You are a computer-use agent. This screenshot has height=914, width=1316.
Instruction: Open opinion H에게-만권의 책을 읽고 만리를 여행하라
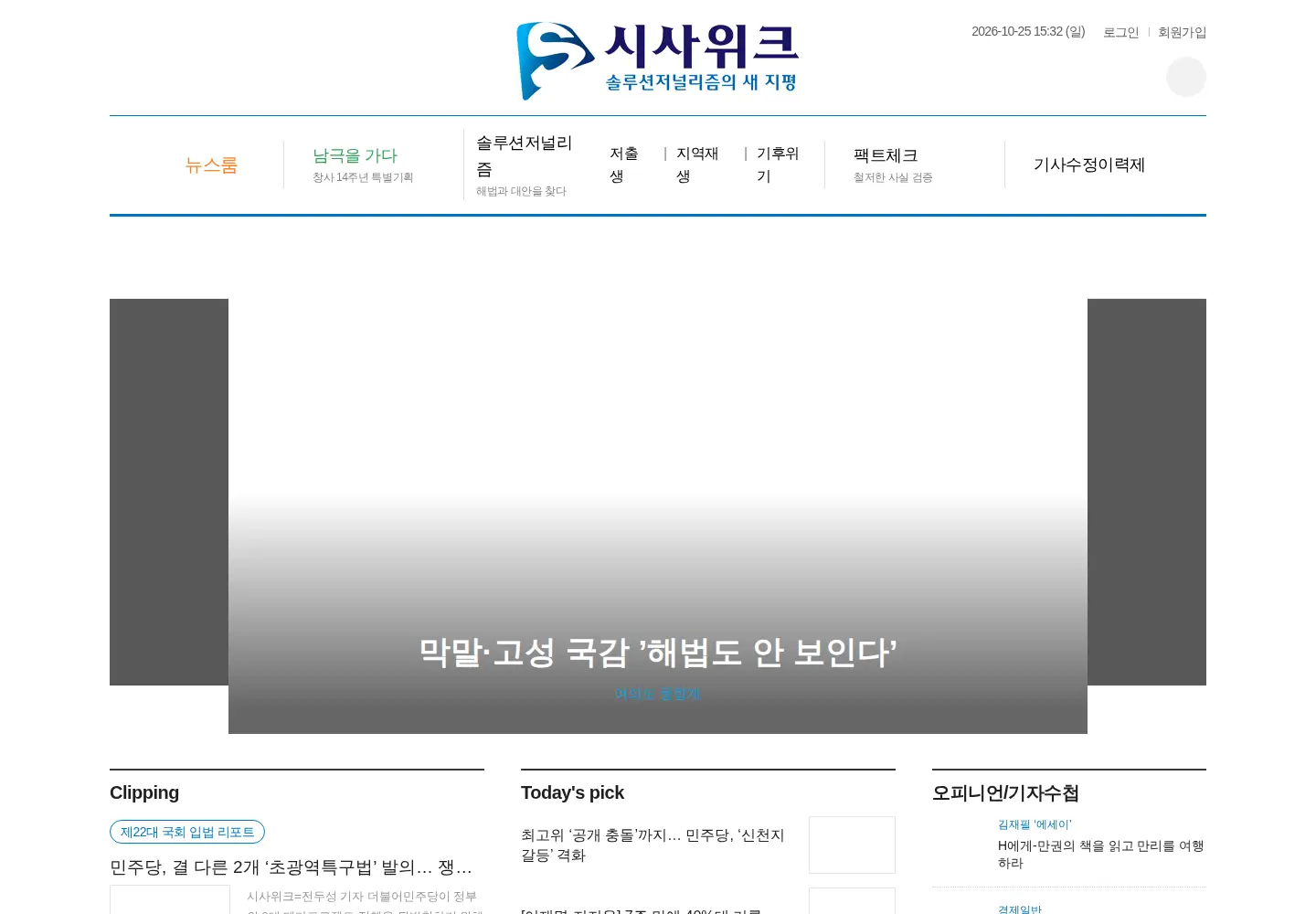(1101, 855)
